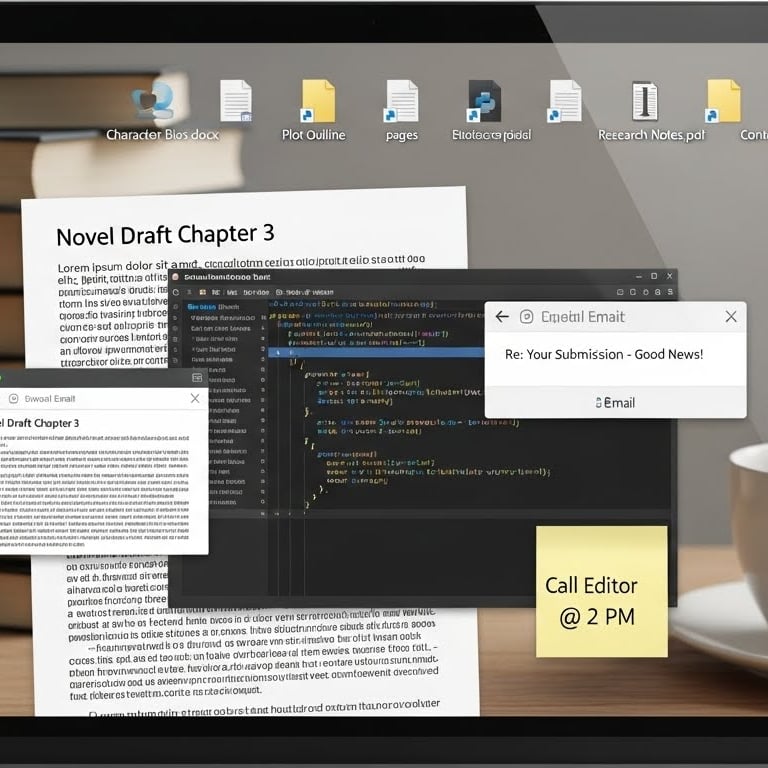The image size is (768, 768).
Task: Click the layout icon above small email window
Action: [x=197, y=378]
